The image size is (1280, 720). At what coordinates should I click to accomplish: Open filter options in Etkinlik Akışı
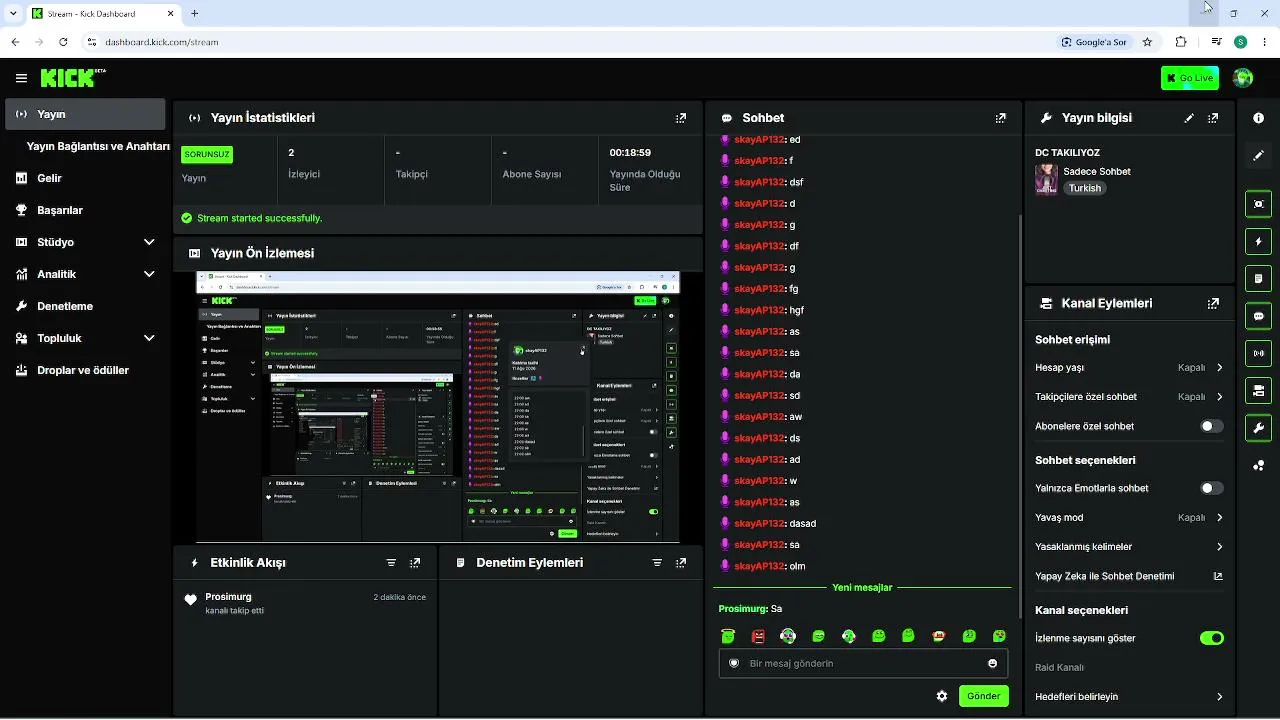point(391,563)
